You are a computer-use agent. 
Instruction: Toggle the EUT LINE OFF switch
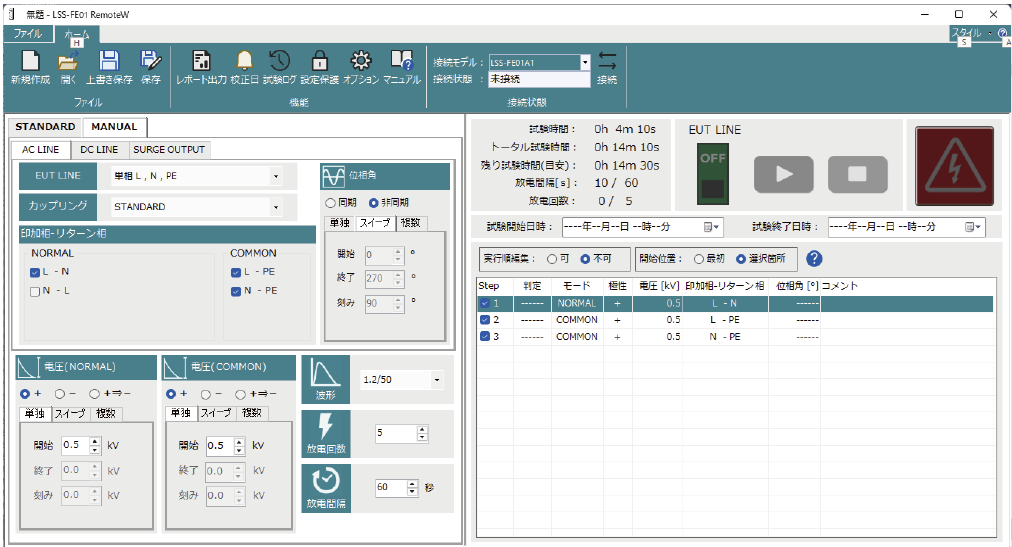pos(714,171)
